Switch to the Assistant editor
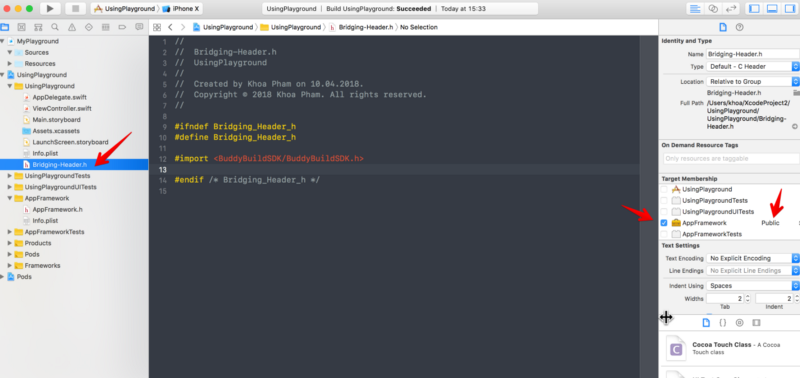 tap(713, 9)
